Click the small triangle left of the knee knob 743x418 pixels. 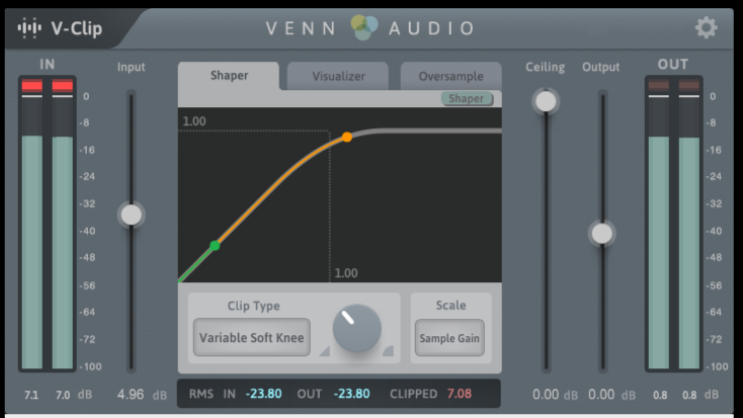point(324,350)
